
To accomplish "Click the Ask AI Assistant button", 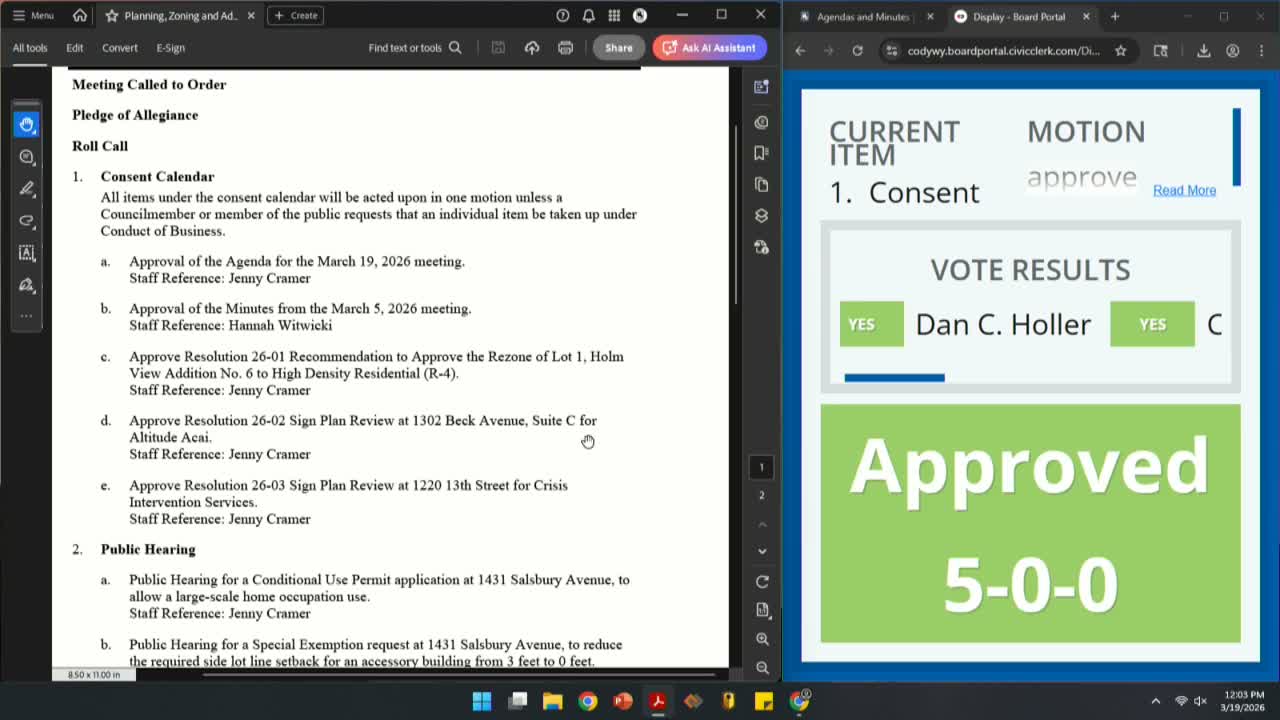I will [x=709, y=48].
